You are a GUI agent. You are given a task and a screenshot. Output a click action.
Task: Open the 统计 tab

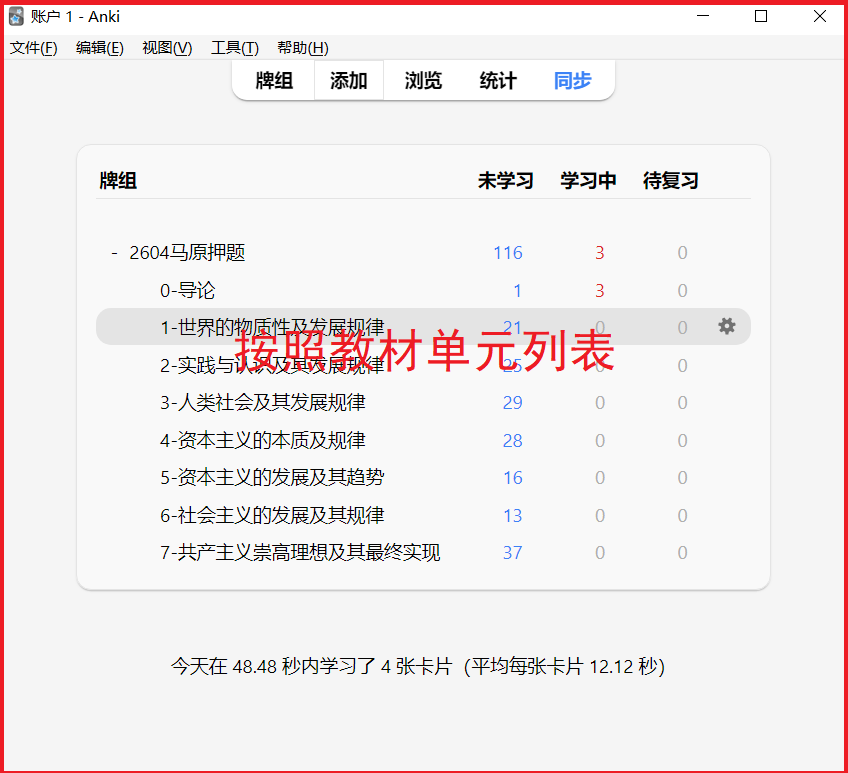pyautogui.click(x=497, y=81)
